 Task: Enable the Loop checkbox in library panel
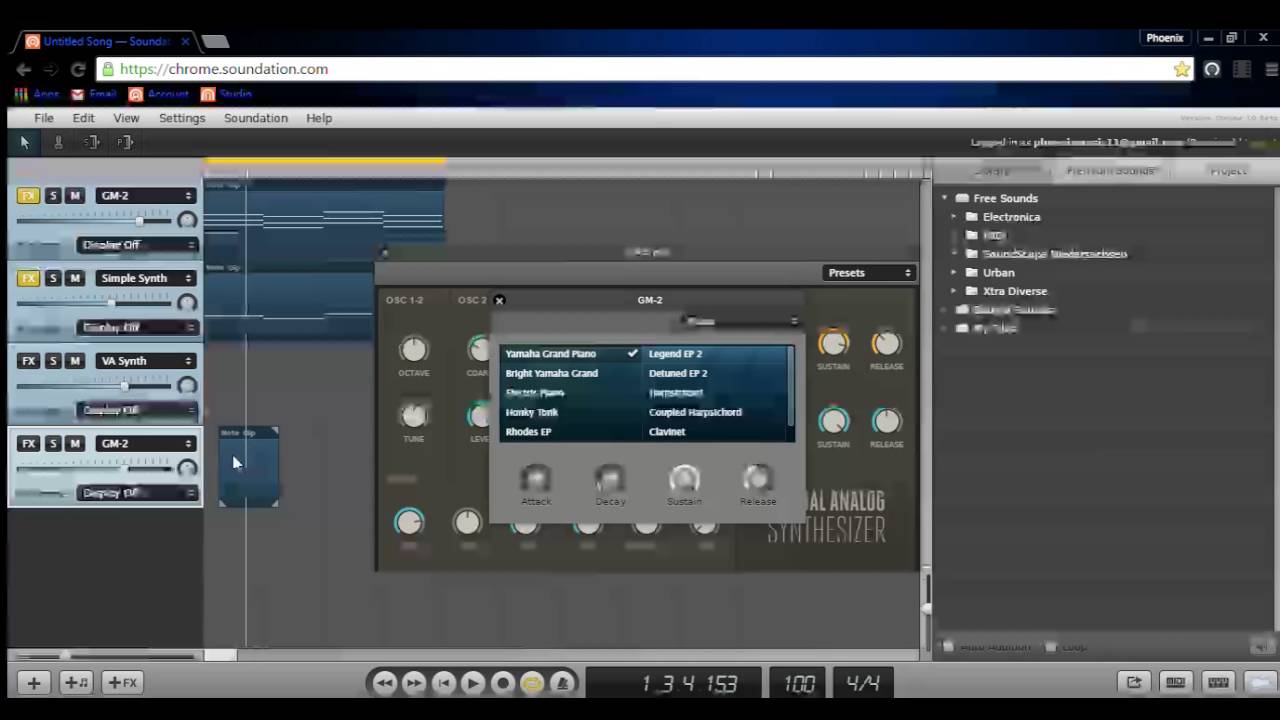1051,647
